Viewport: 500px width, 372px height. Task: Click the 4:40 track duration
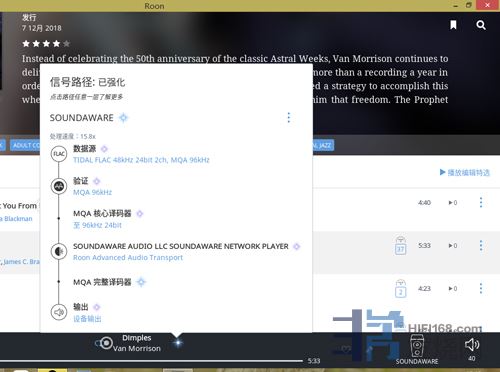pos(424,202)
